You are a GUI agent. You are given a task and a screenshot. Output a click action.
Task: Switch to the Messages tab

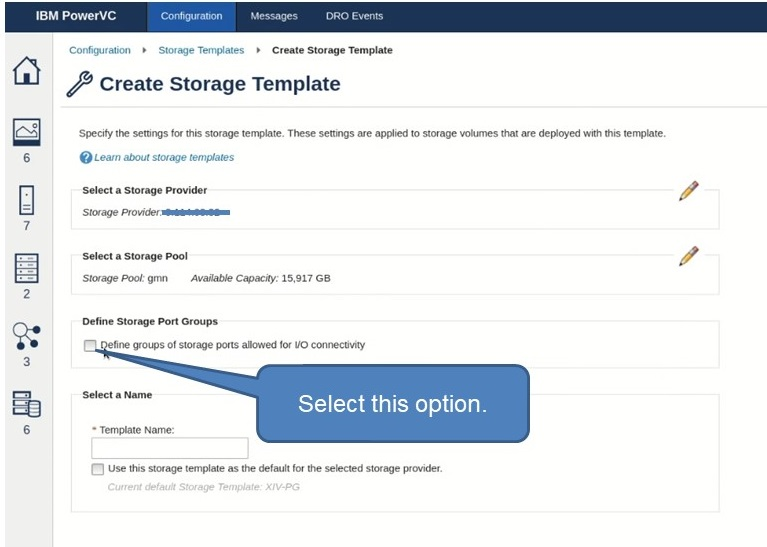click(274, 16)
